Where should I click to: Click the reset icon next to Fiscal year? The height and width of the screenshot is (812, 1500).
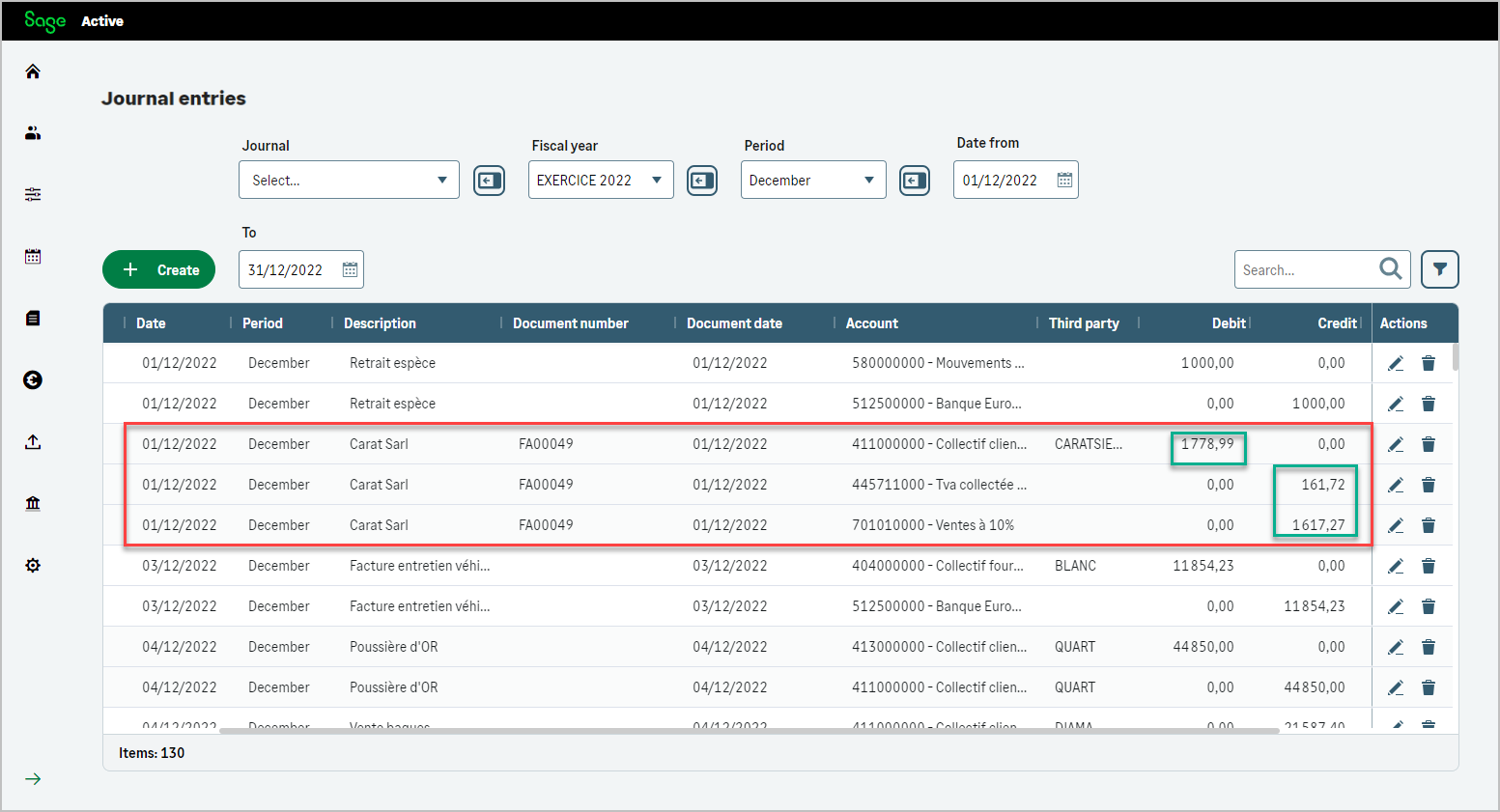point(702,181)
